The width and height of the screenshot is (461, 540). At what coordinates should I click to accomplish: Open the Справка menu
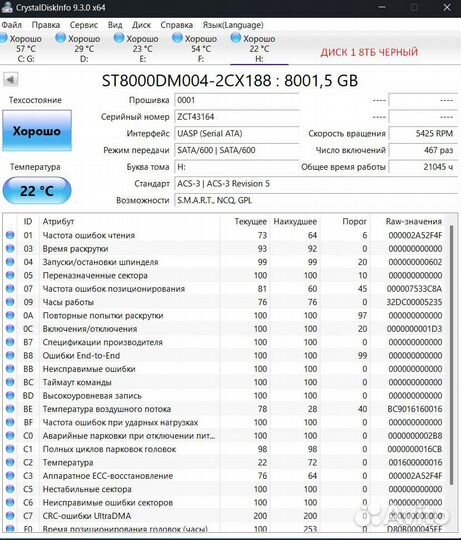pyautogui.click(x=176, y=25)
